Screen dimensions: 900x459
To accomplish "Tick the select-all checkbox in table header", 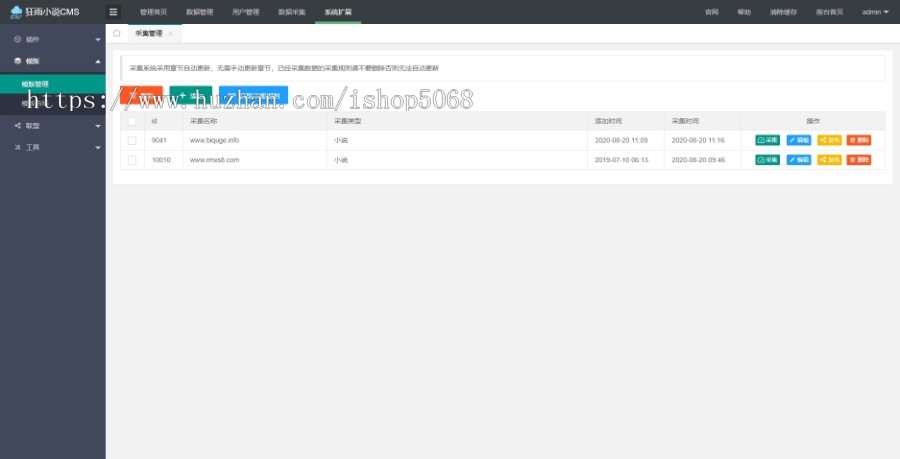I will [x=132, y=121].
